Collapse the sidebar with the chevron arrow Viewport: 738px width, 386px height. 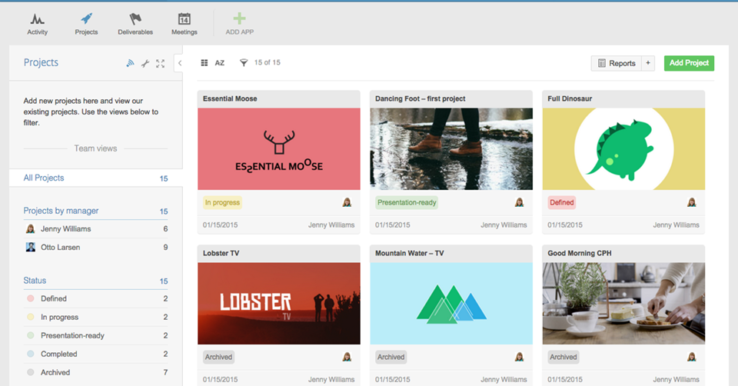pos(179,63)
